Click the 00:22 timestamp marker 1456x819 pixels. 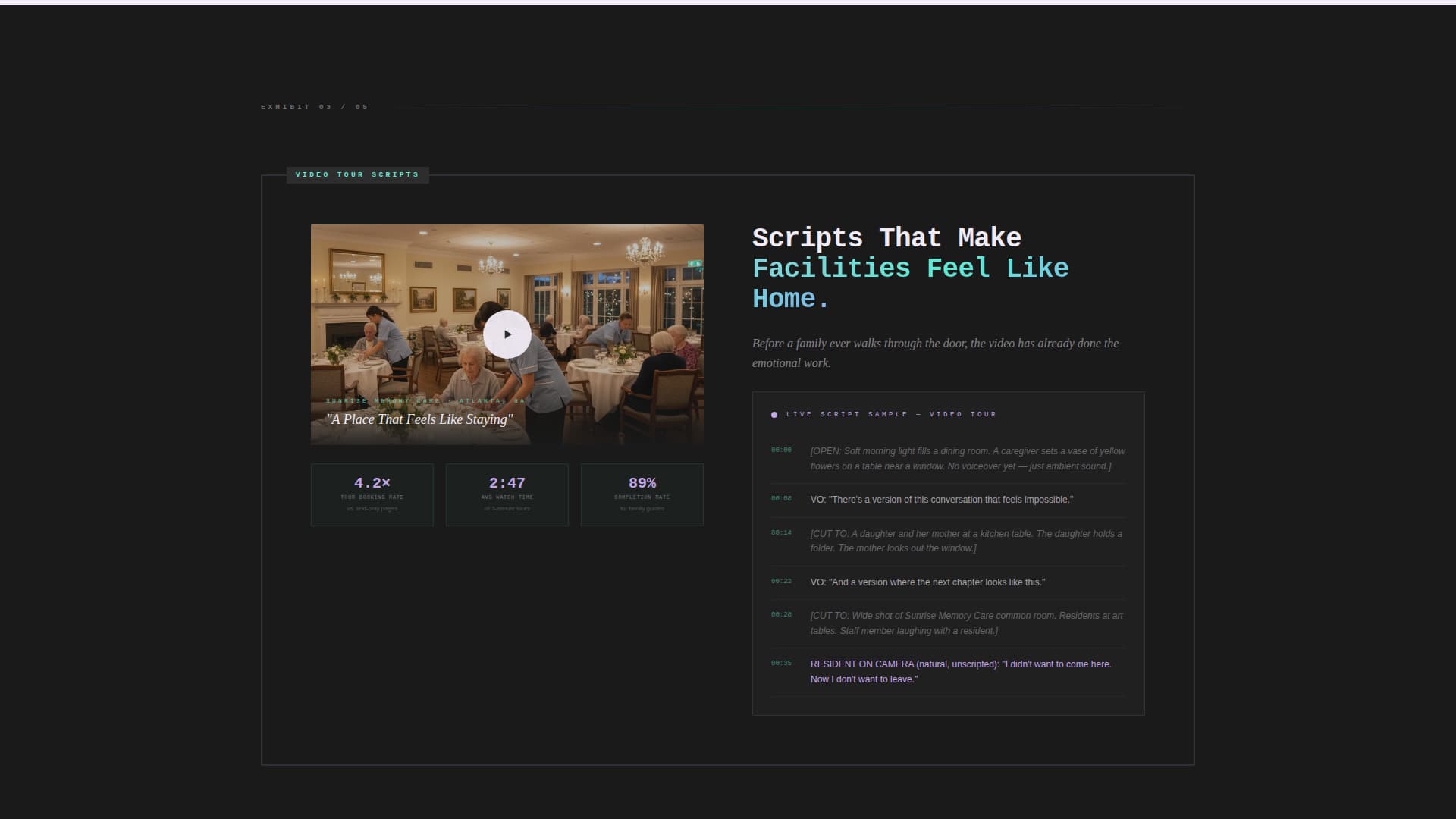point(781,582)
